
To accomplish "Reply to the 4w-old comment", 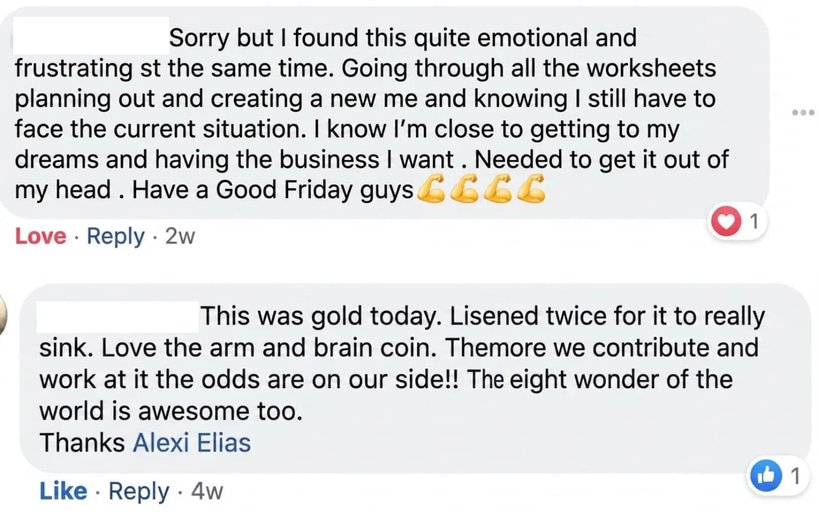I will (x=138, y=492).
